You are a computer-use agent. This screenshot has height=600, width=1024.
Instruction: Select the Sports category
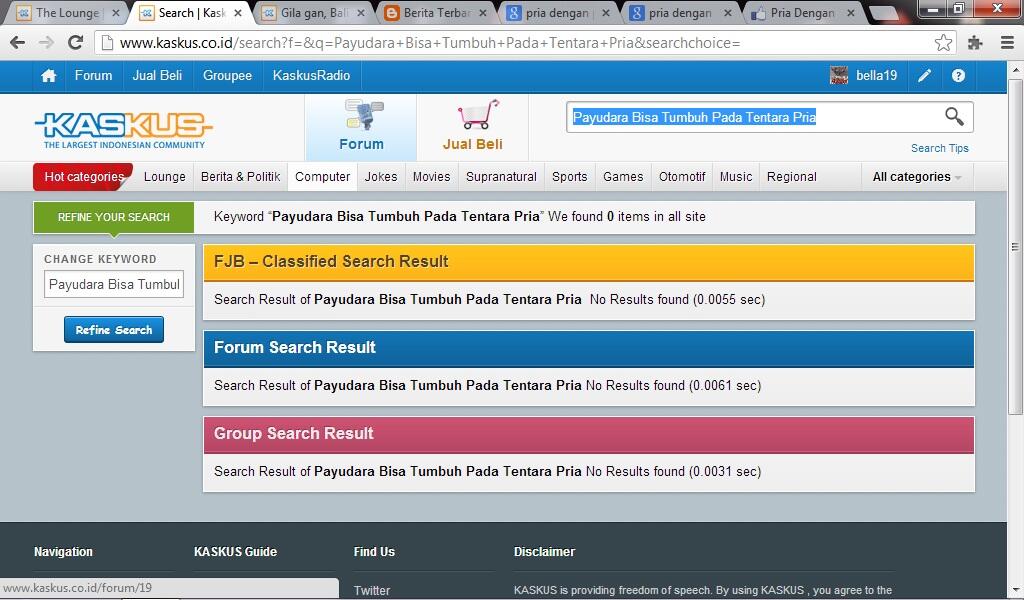pyautogui.click(x=569, y=177)
